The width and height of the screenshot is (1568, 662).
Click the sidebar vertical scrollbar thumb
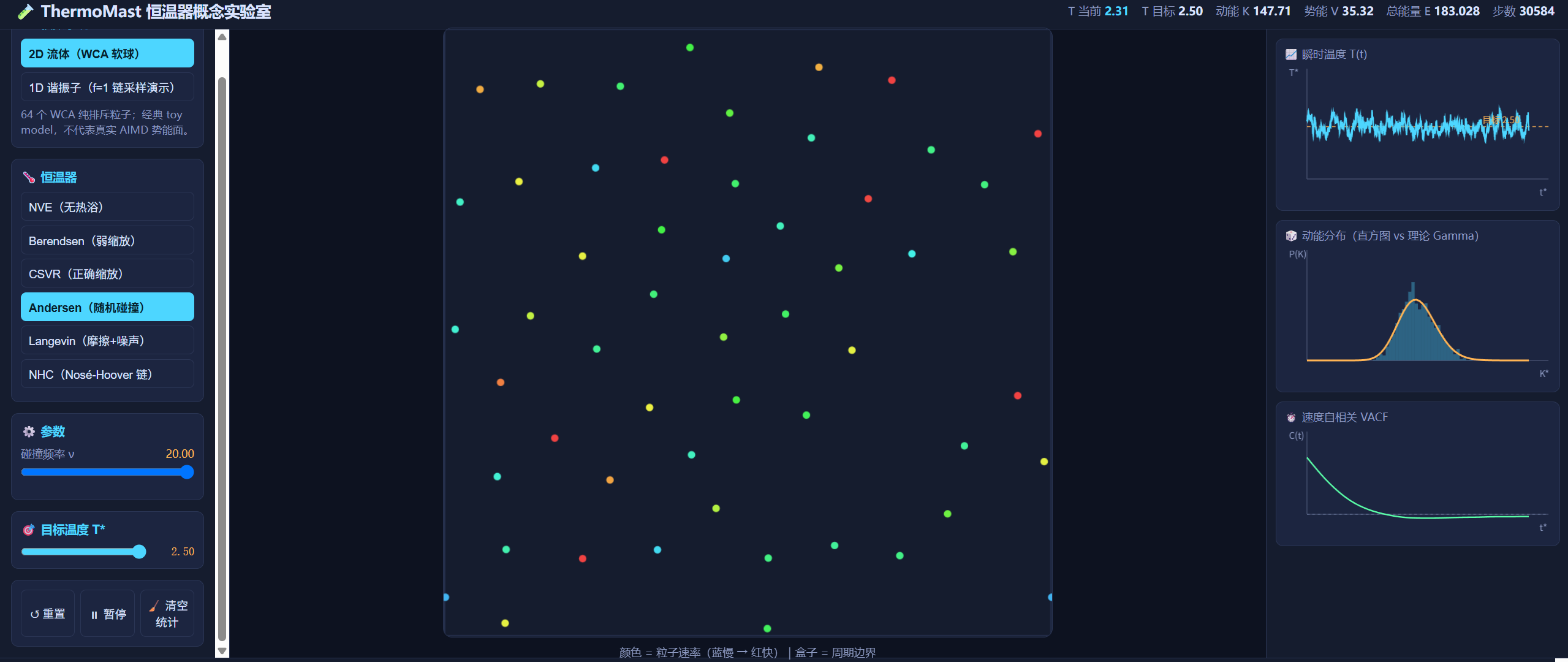pos(222,359)
